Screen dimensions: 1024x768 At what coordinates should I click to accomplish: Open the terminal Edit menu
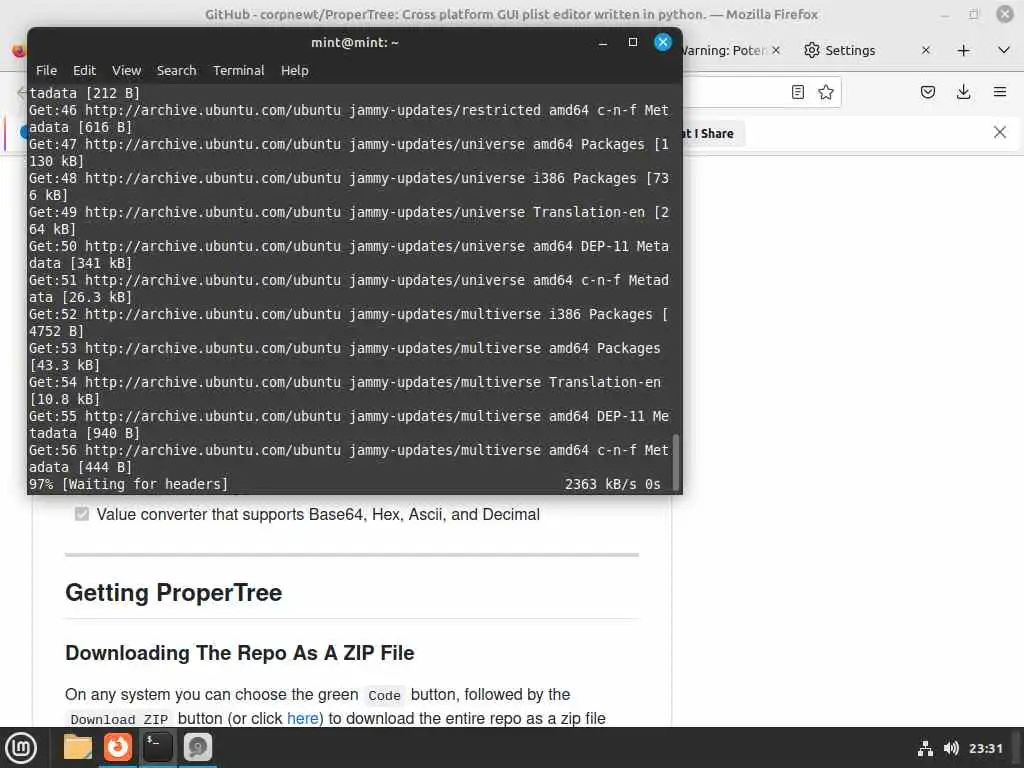(x=84, y=71)
